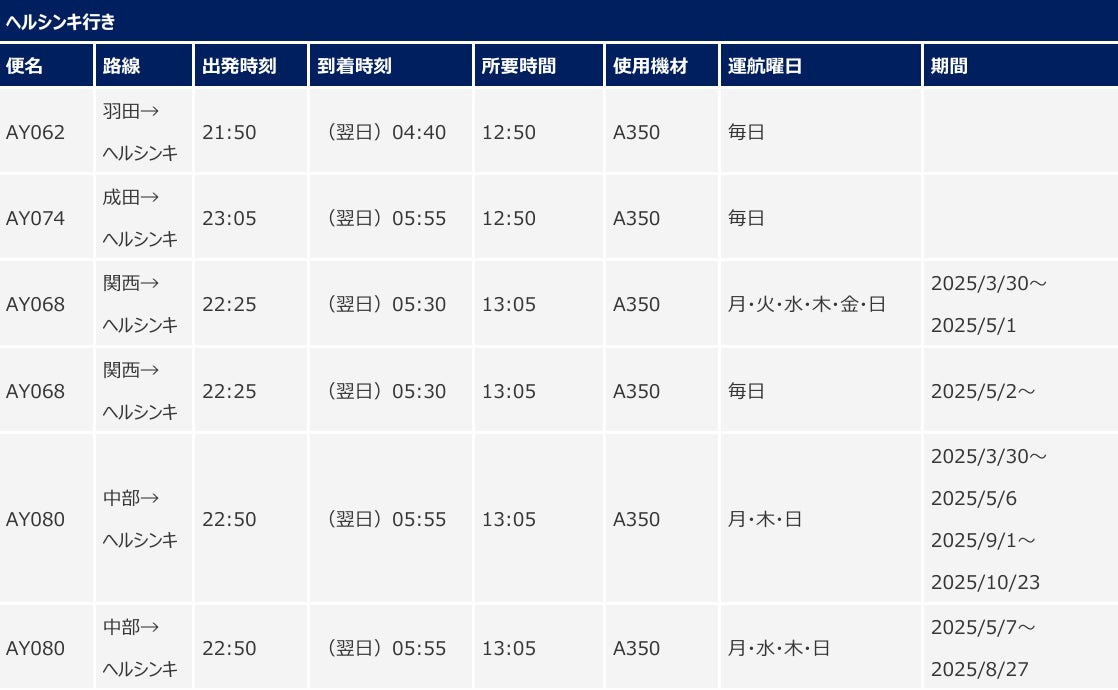
Task: Click the 月·水·木·日 operating days cell
Action: pos(778,649)
